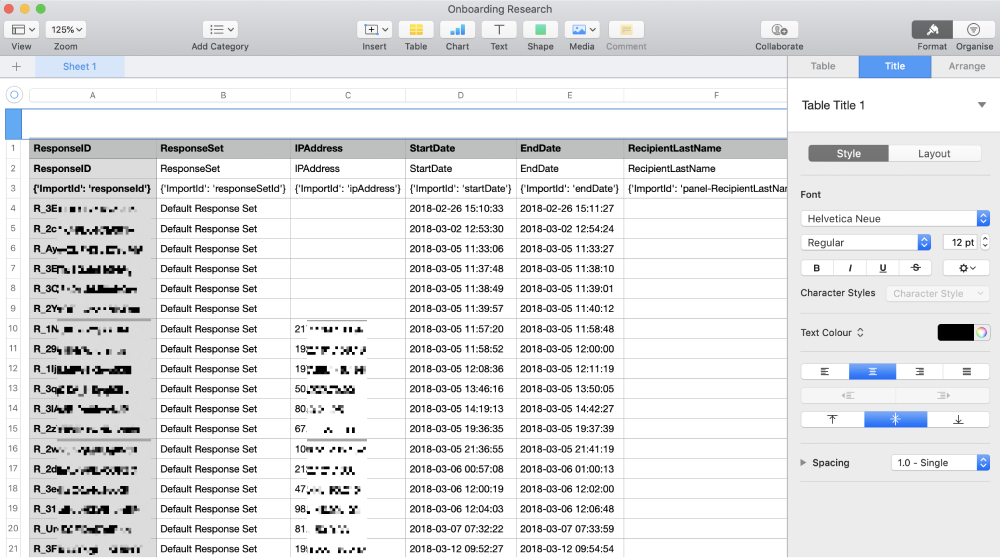Open the Media toolbar menu
Viewport: 1000px width, 558px height.
pos(581,30)
